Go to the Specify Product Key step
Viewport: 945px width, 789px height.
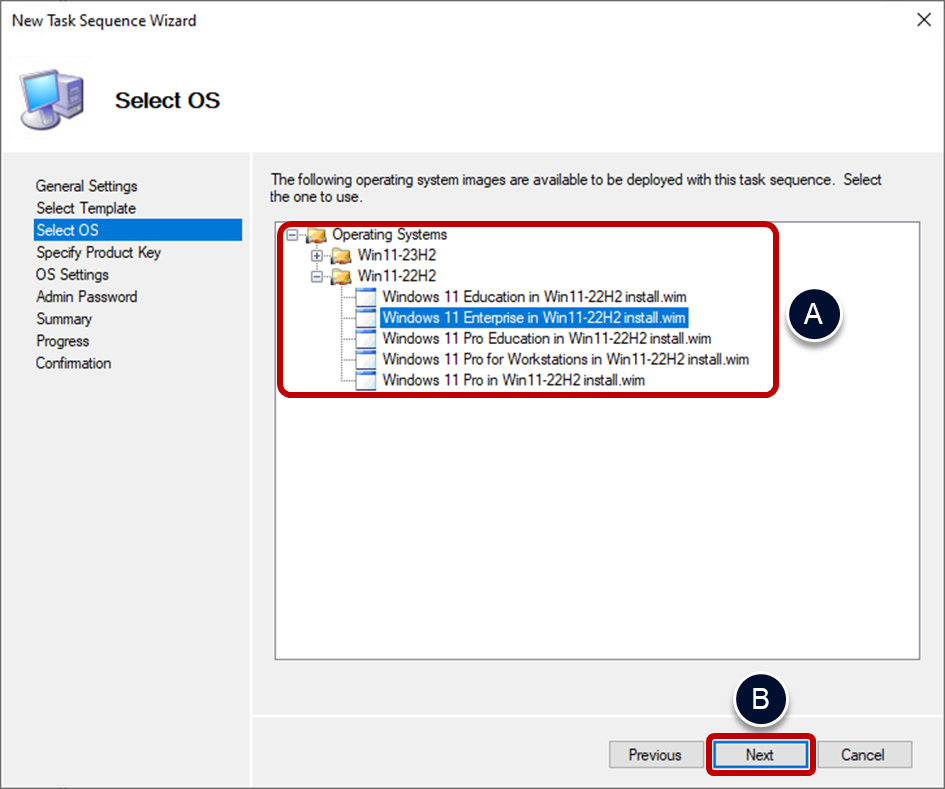tap(98, 252)
